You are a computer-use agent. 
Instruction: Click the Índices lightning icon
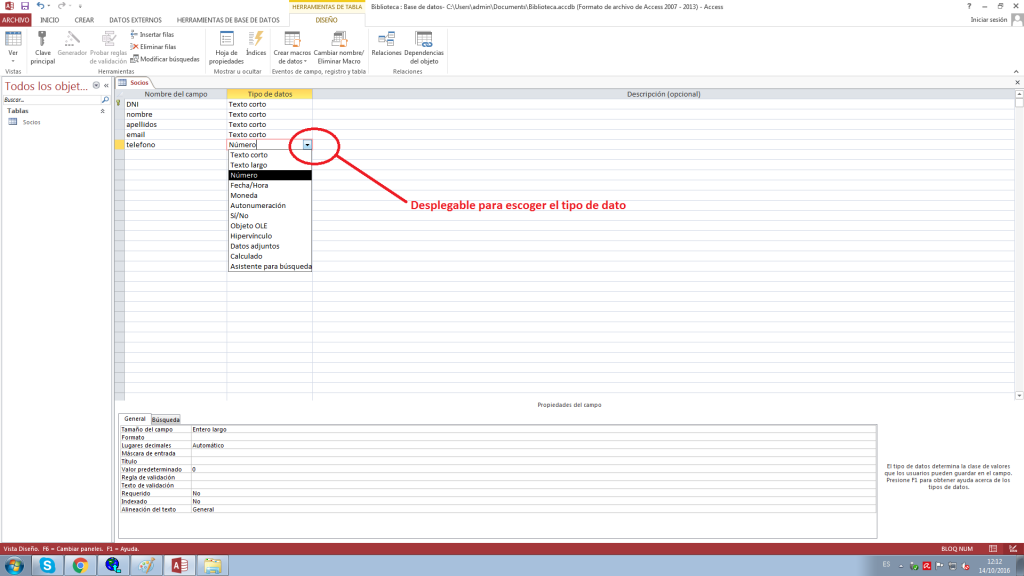(x=256, y=39)
